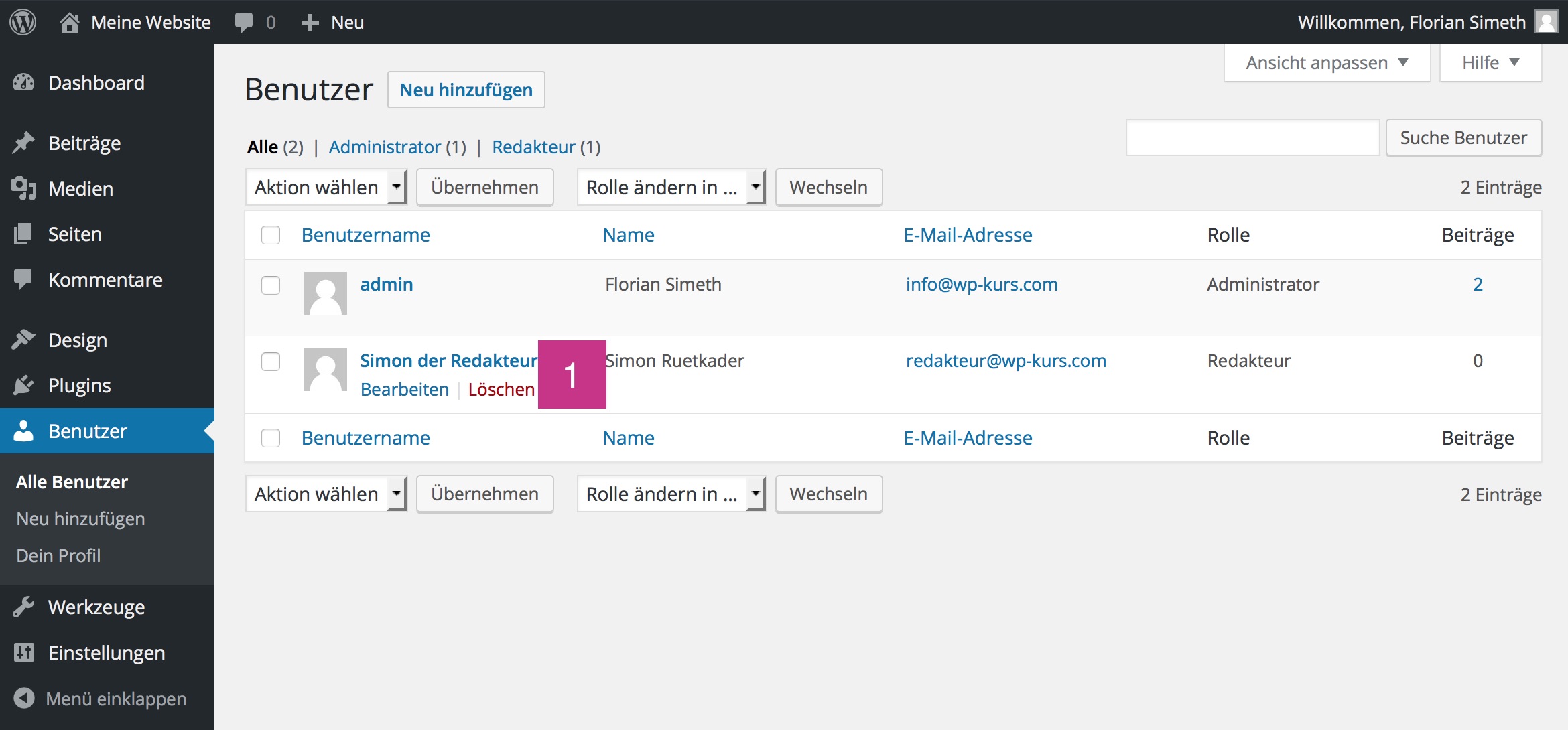1568x730 pixels.
Task: Click the Plugins plug icon
Action: [x=23, y=385]
